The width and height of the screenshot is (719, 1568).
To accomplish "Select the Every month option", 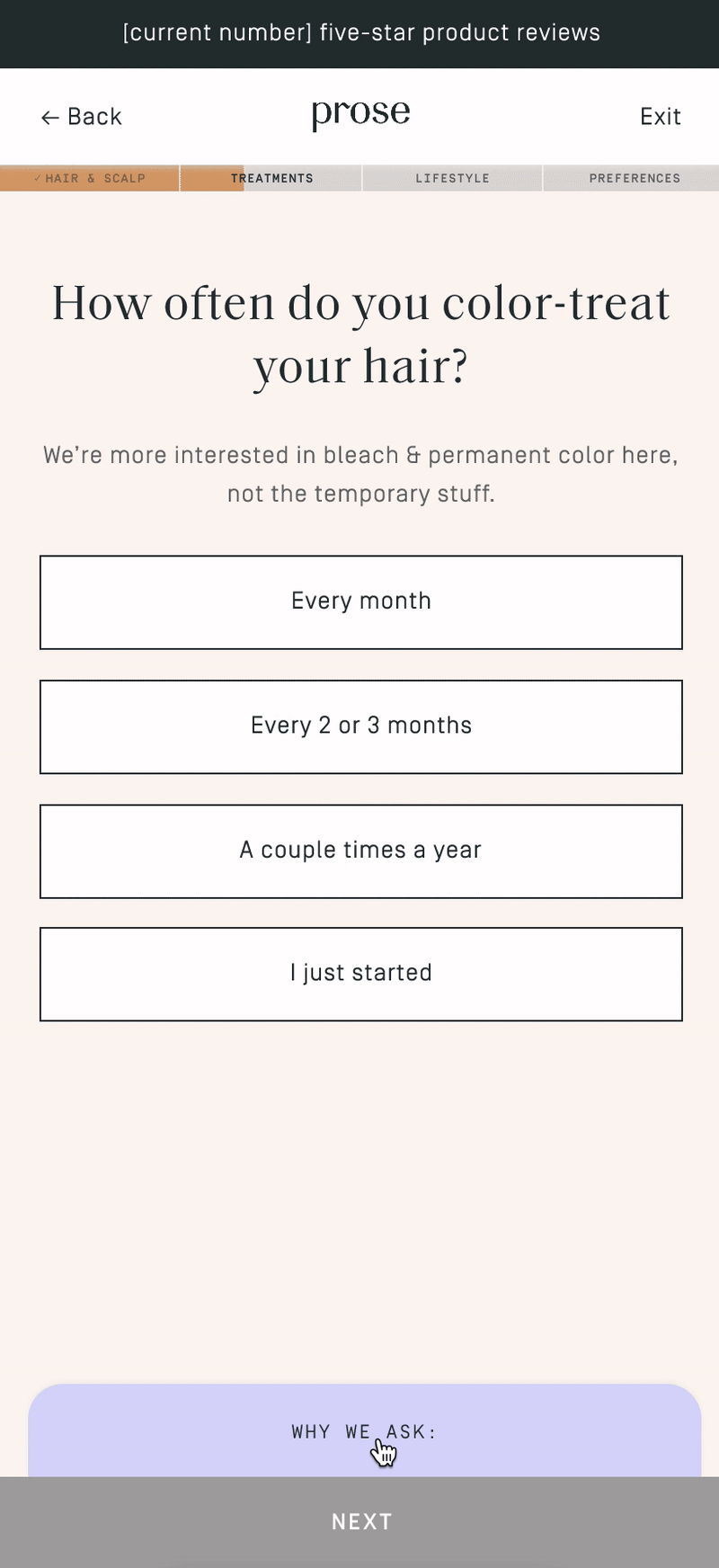I will 361,602.
